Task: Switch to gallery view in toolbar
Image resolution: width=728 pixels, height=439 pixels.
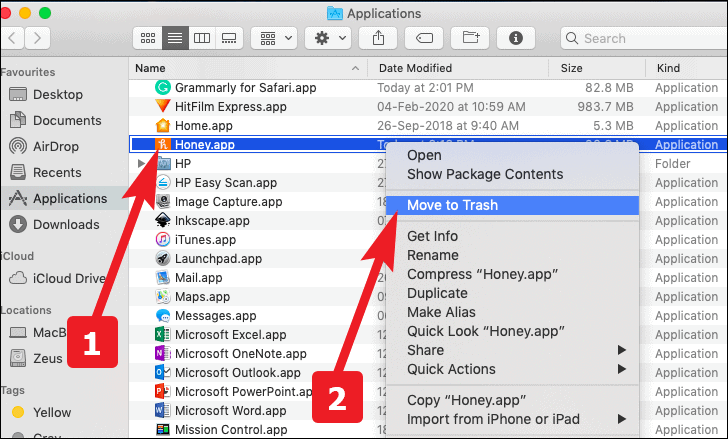Action: coord(229,38)
